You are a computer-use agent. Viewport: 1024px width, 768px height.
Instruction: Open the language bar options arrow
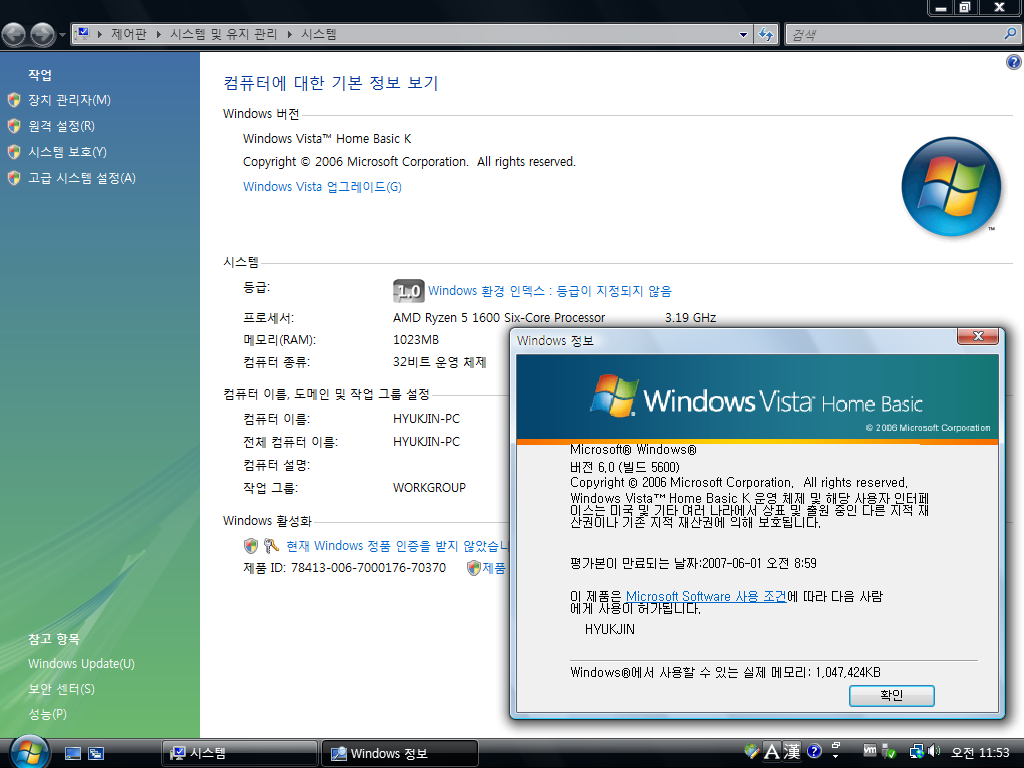tap(836, 756)
